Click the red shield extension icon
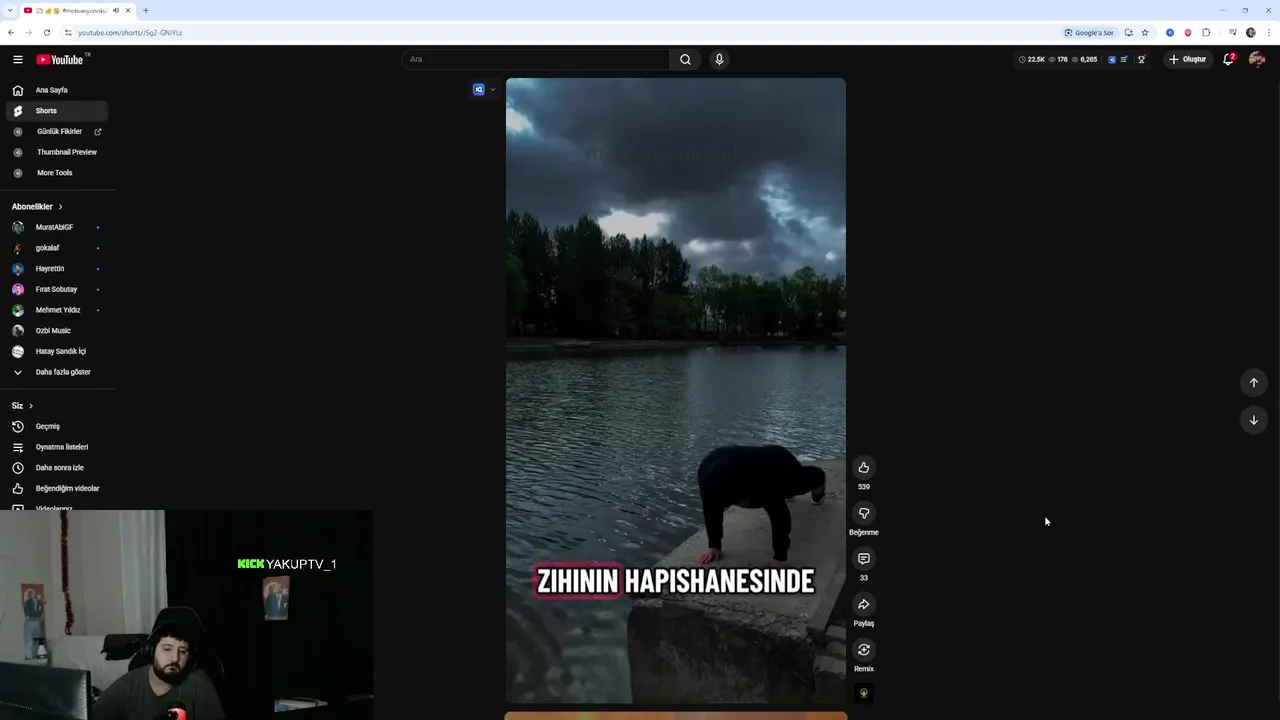The image size is (1280, 720). pos(1188,32)
